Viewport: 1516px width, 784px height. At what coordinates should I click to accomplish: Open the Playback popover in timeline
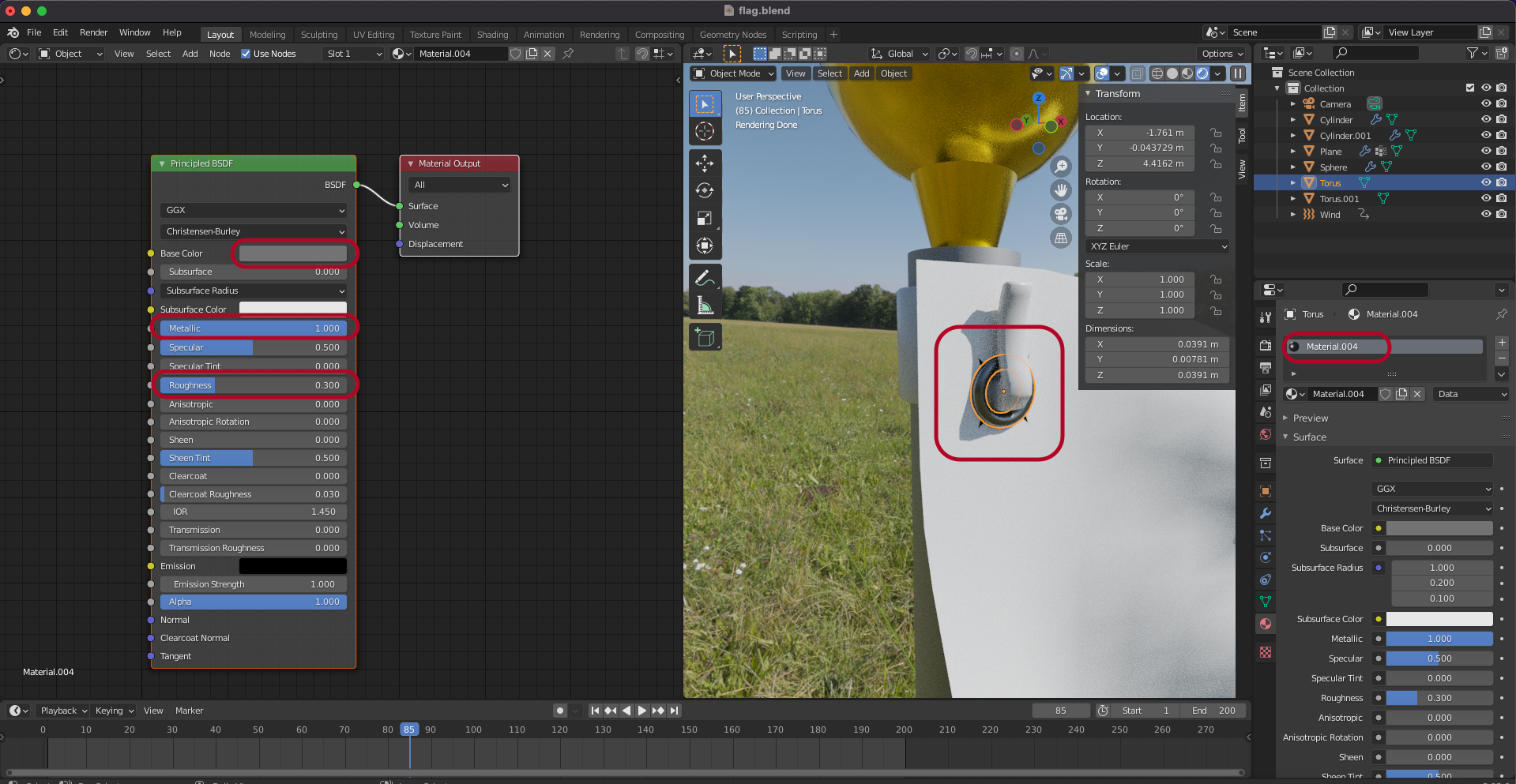63,711
